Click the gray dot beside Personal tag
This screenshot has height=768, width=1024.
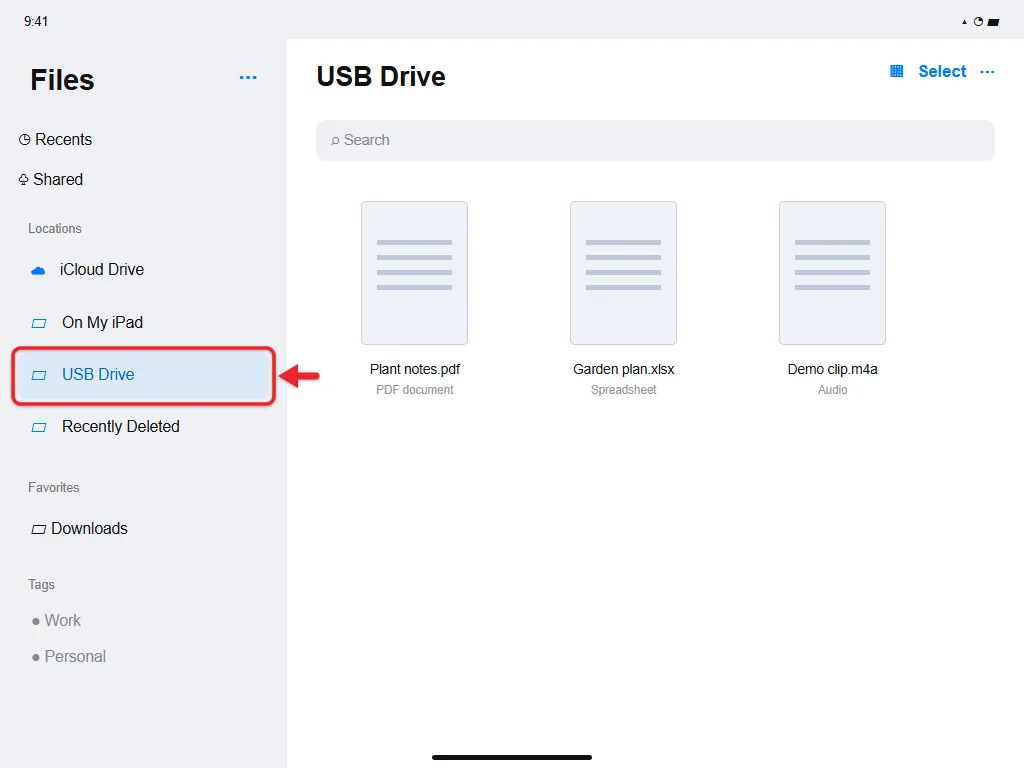click(36, 658)
